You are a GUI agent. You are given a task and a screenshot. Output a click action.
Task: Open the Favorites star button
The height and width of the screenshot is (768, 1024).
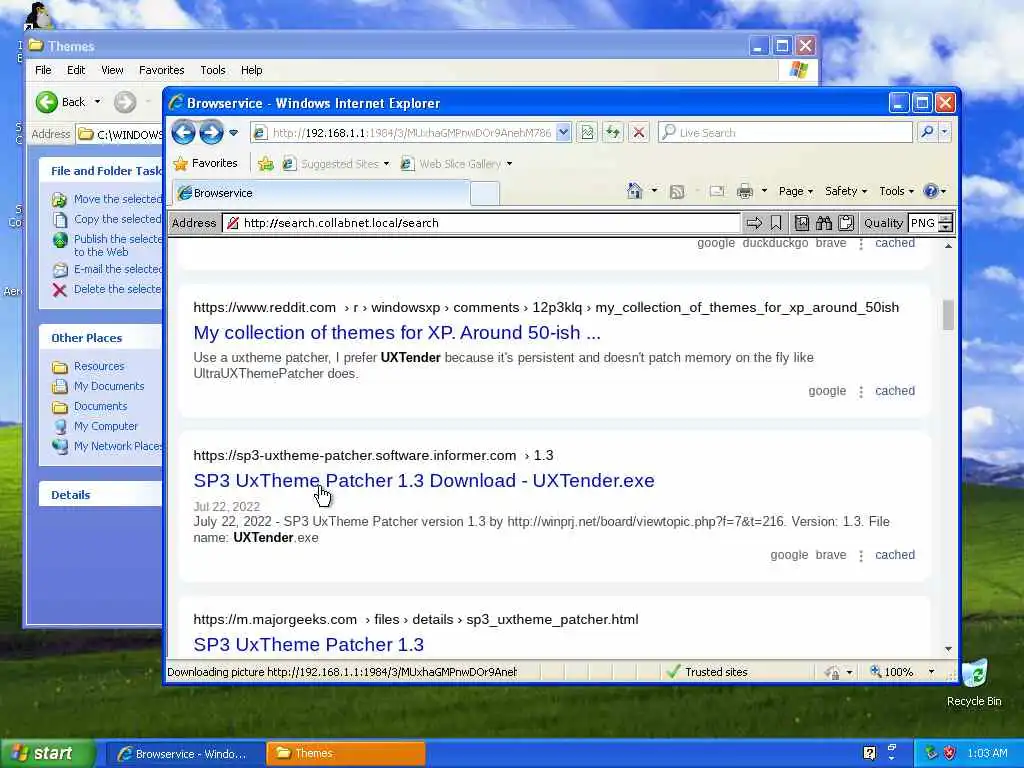coord(205,163)
